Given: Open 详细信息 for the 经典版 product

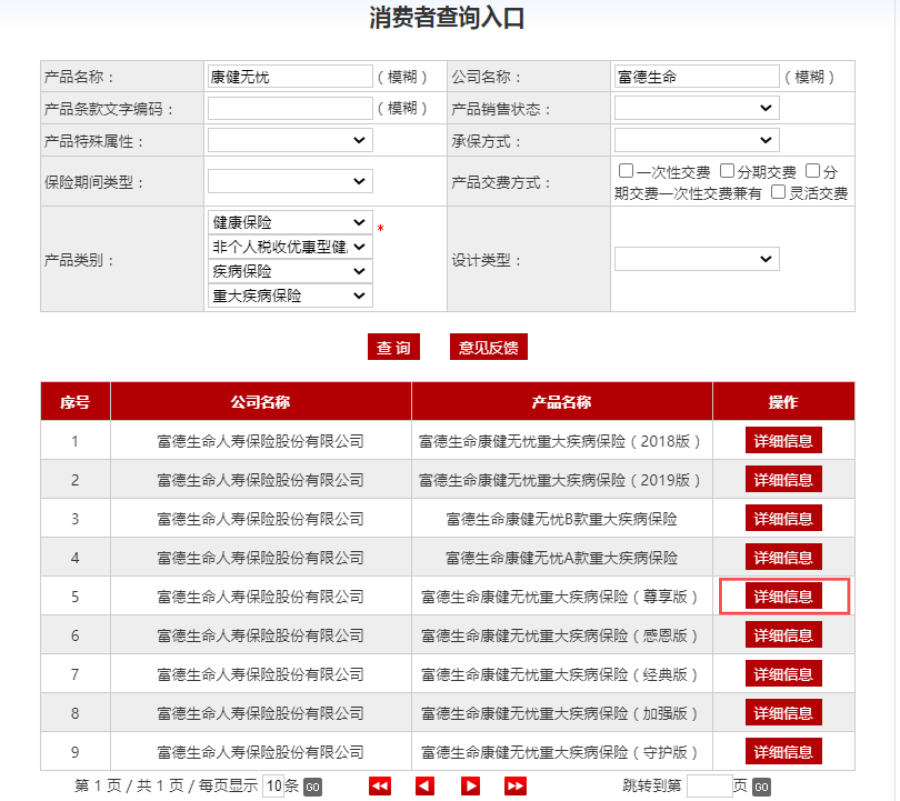Looking at the screenshot, I should point(783,674).
